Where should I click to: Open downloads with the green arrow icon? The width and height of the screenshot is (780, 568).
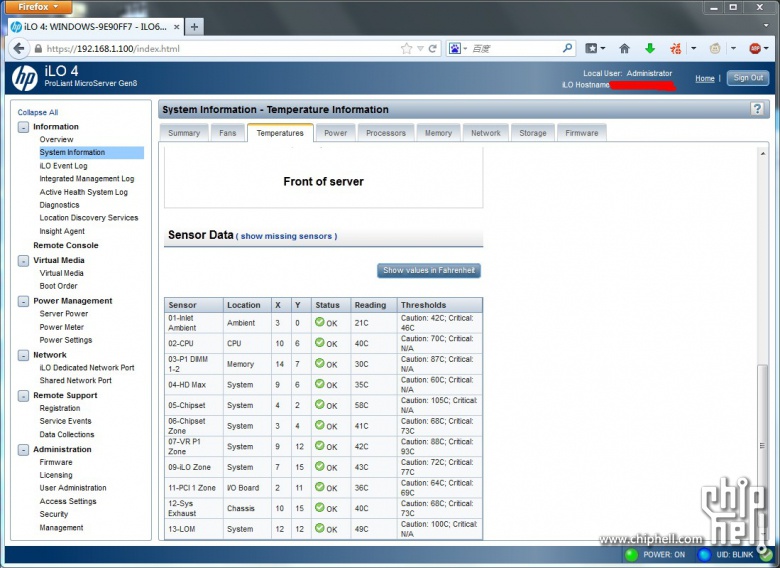(x=650, y=48)
